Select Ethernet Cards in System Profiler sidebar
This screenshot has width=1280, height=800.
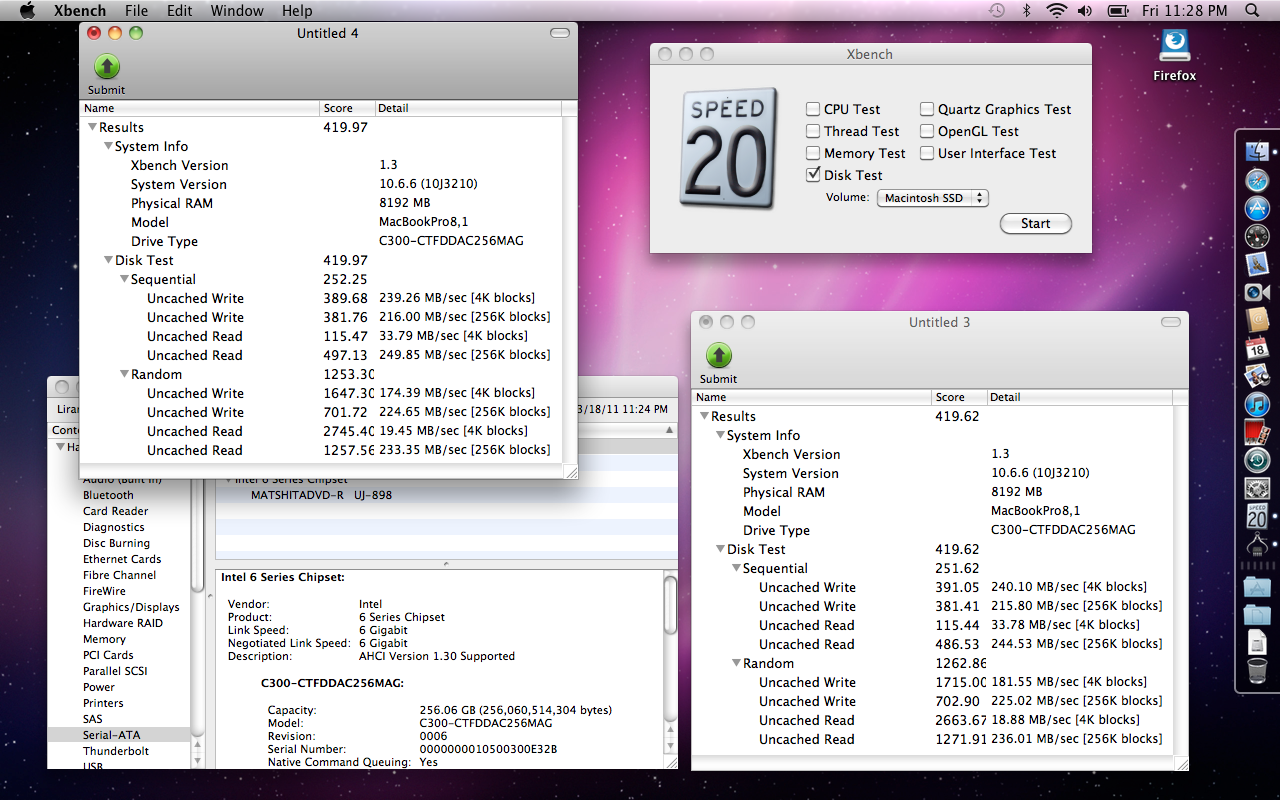[x=122, y=559]
